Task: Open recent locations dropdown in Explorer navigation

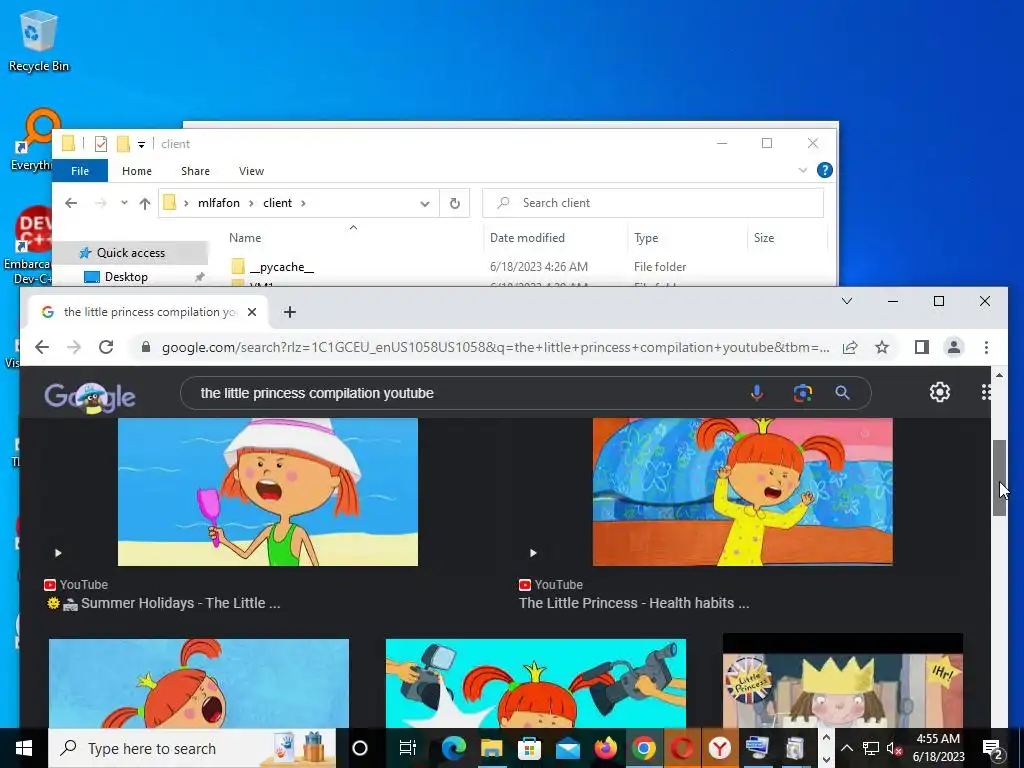Action: [124, 203]
